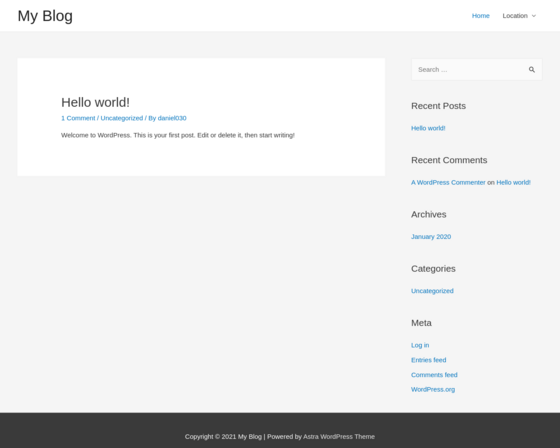
Task: Open the Hello world! post title
Action: [x=95, y=102]
